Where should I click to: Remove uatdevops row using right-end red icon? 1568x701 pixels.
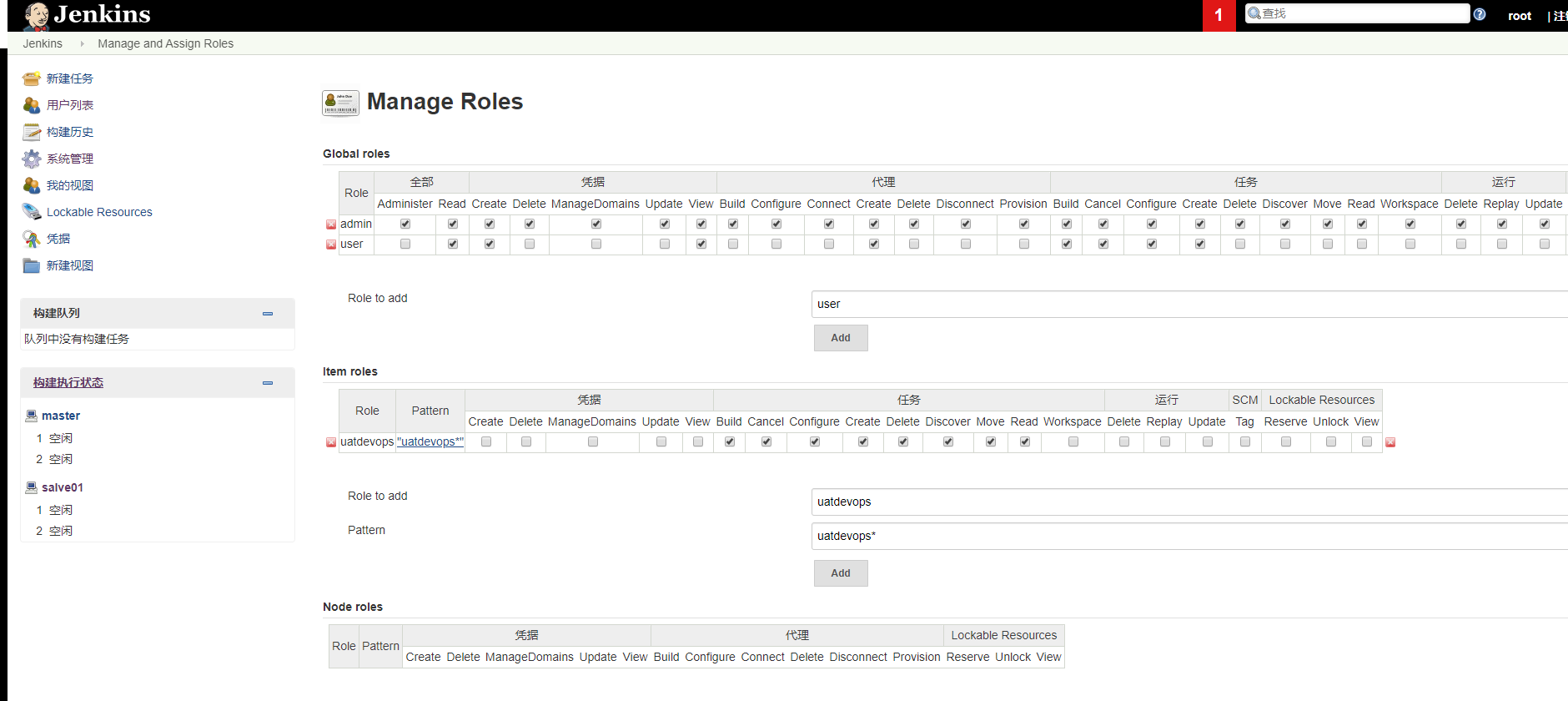click(x=1390, y=442)
